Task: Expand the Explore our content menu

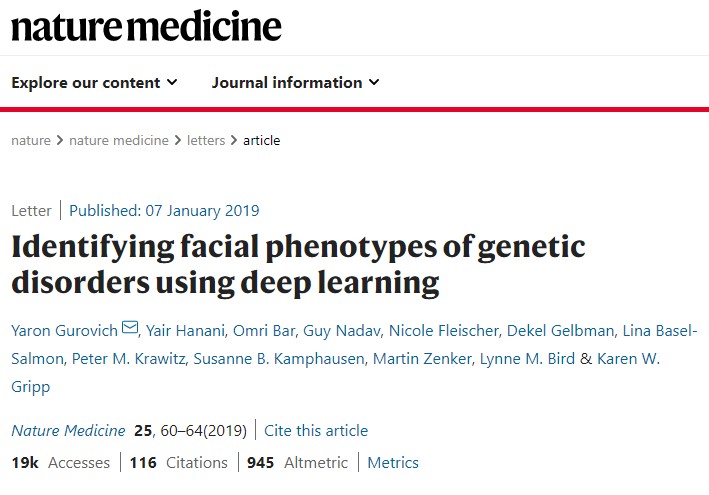Action: click(x=94, y=83)
